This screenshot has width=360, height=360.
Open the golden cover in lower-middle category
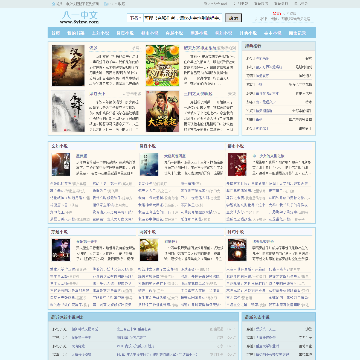pyautogui.click(x=149, y=250)
